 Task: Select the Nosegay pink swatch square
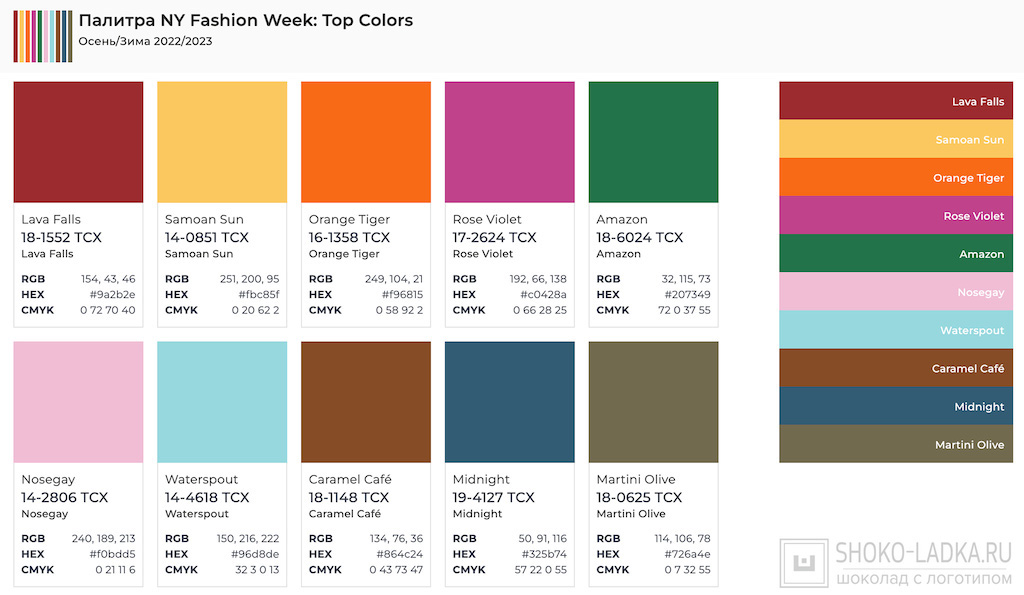click(78, 402)
